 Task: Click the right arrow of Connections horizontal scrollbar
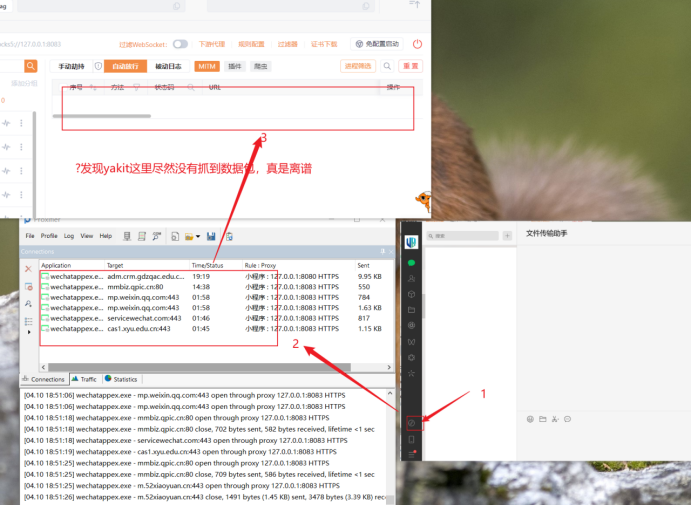pos(389,367)
